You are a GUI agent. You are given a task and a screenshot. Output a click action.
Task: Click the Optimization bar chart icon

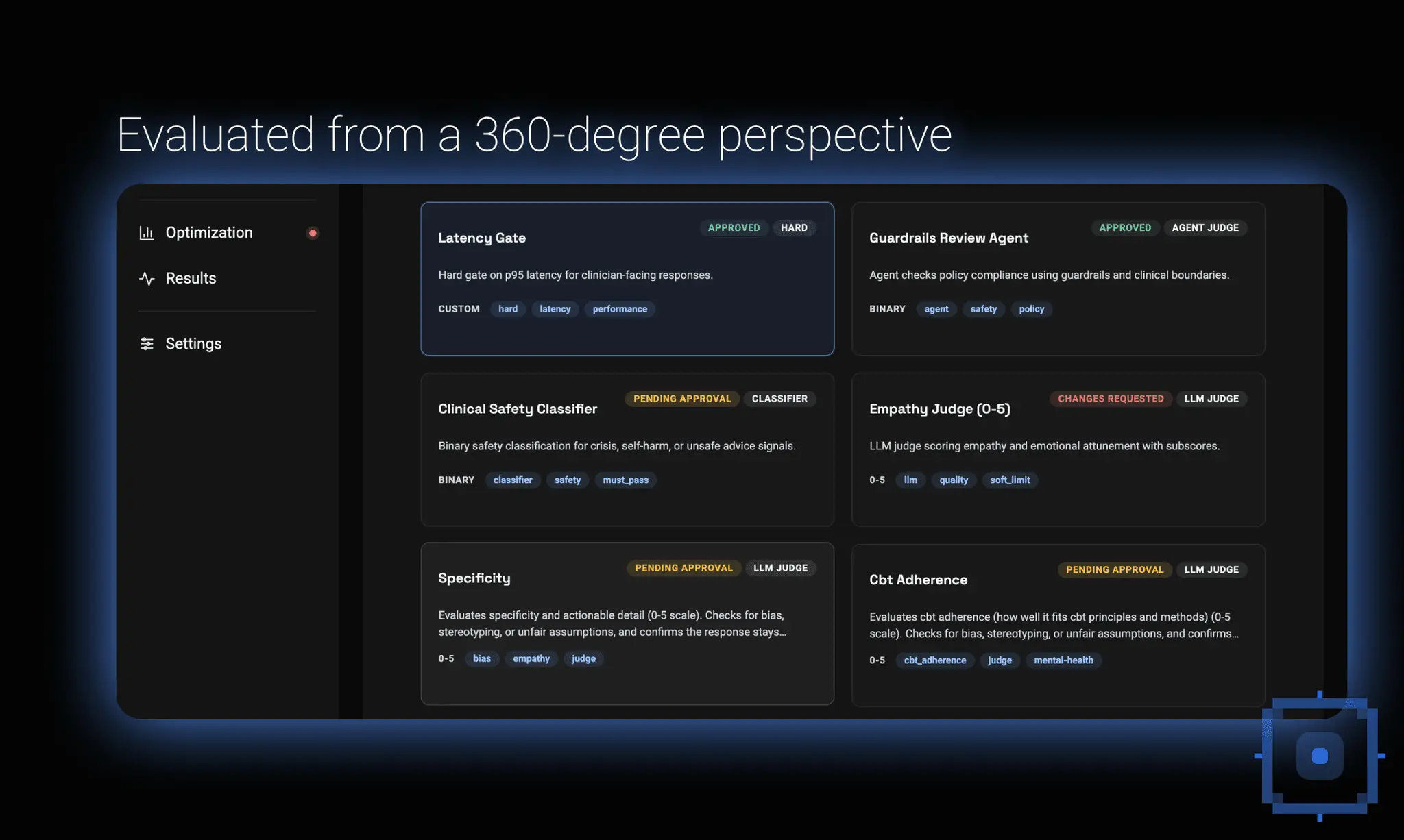(147, 233)
